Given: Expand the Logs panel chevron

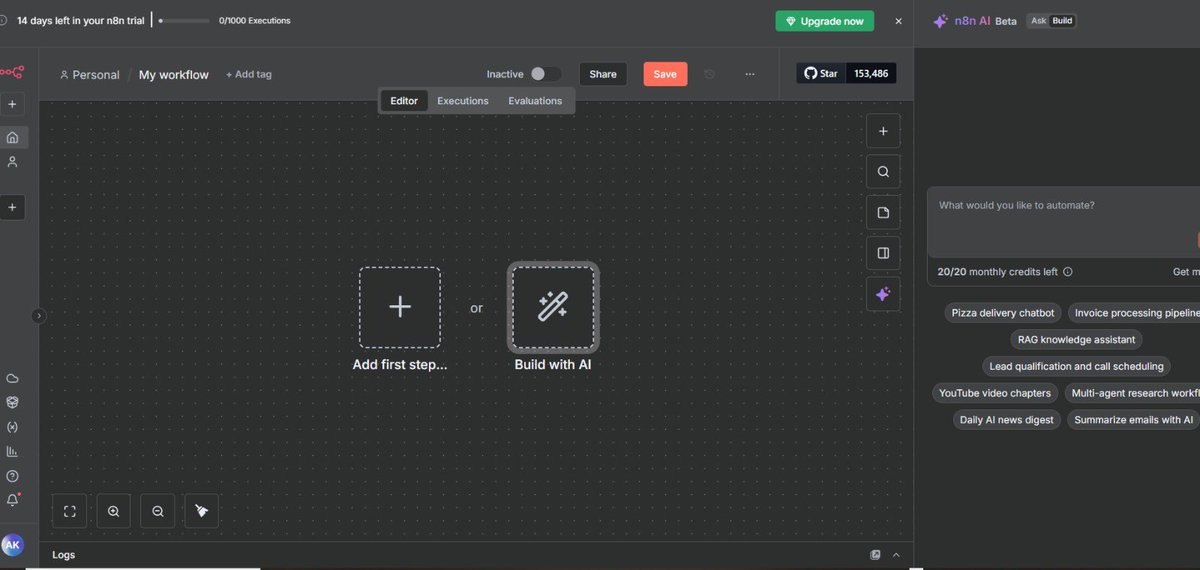Looking at the screenshot, I should (x=896, y=555).
